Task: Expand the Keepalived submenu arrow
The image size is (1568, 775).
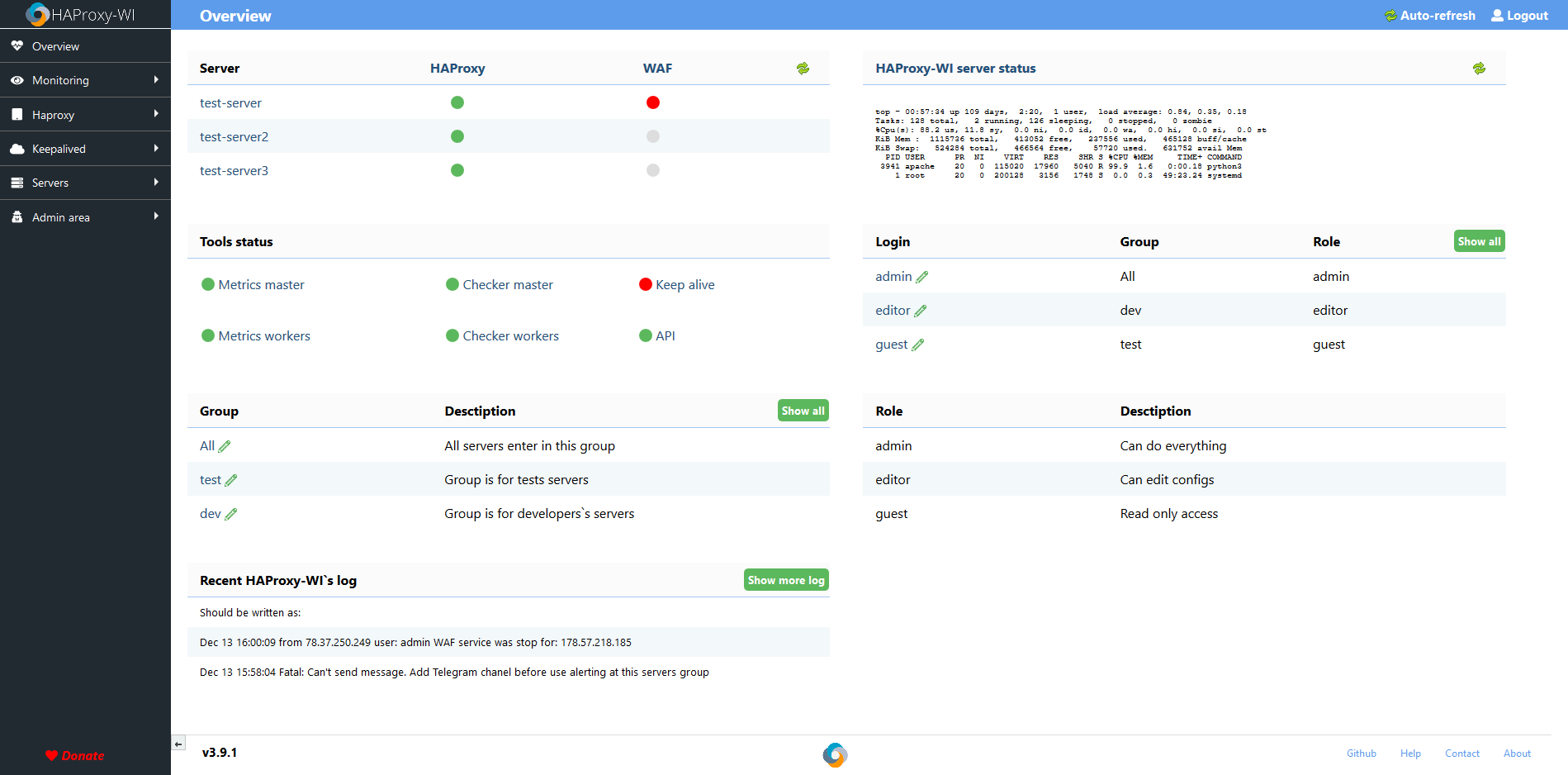Action: (x=156, y=148)
